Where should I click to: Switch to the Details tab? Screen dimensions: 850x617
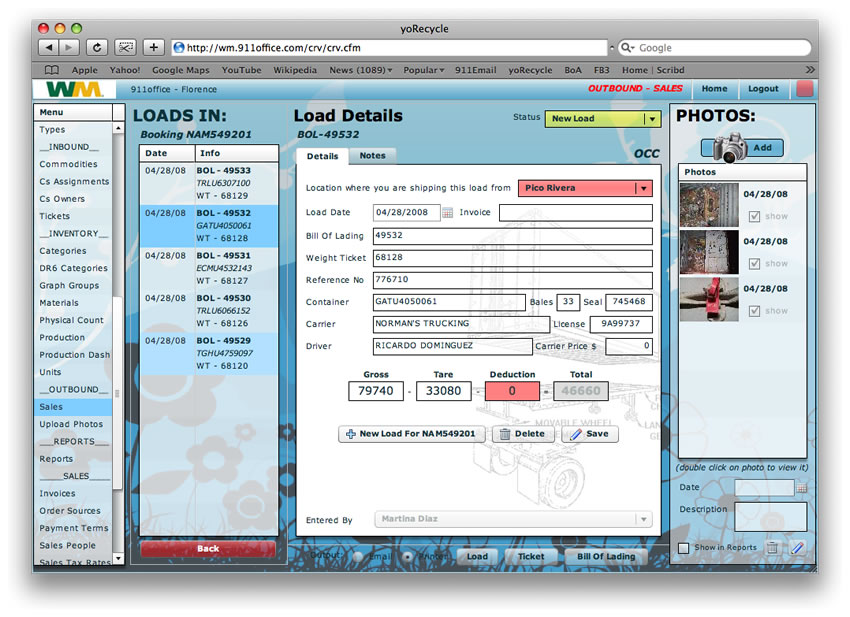(x=322, y=156)
